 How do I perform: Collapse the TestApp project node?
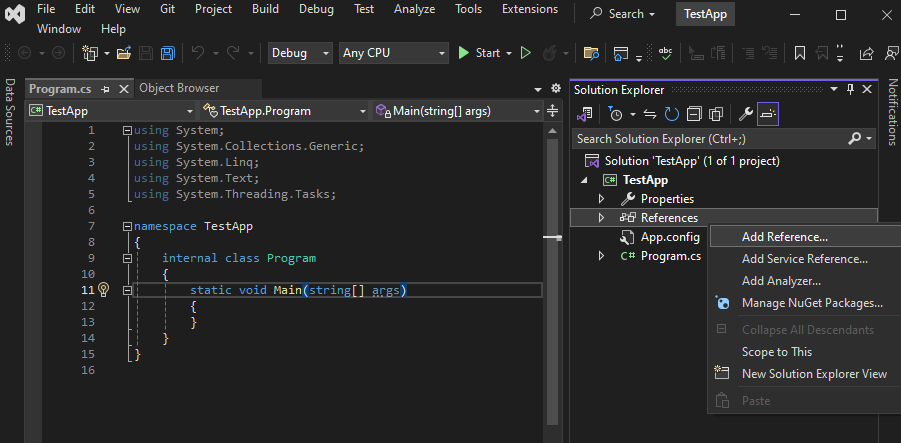coord(584,180)
